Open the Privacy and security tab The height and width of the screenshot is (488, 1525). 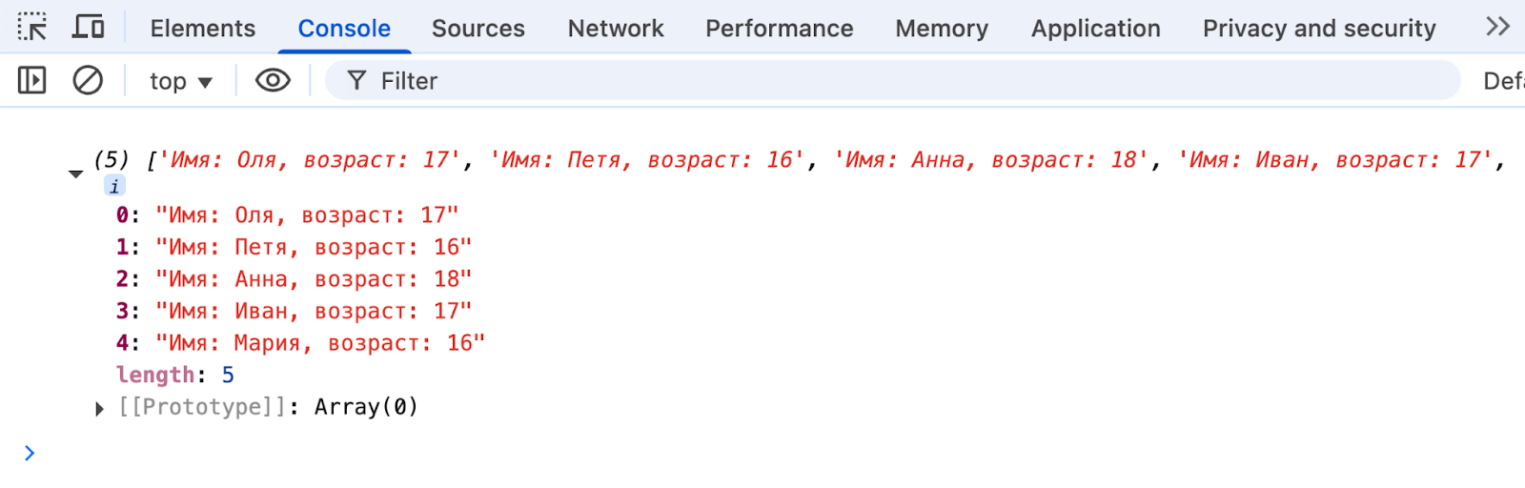coord(1319,29)
